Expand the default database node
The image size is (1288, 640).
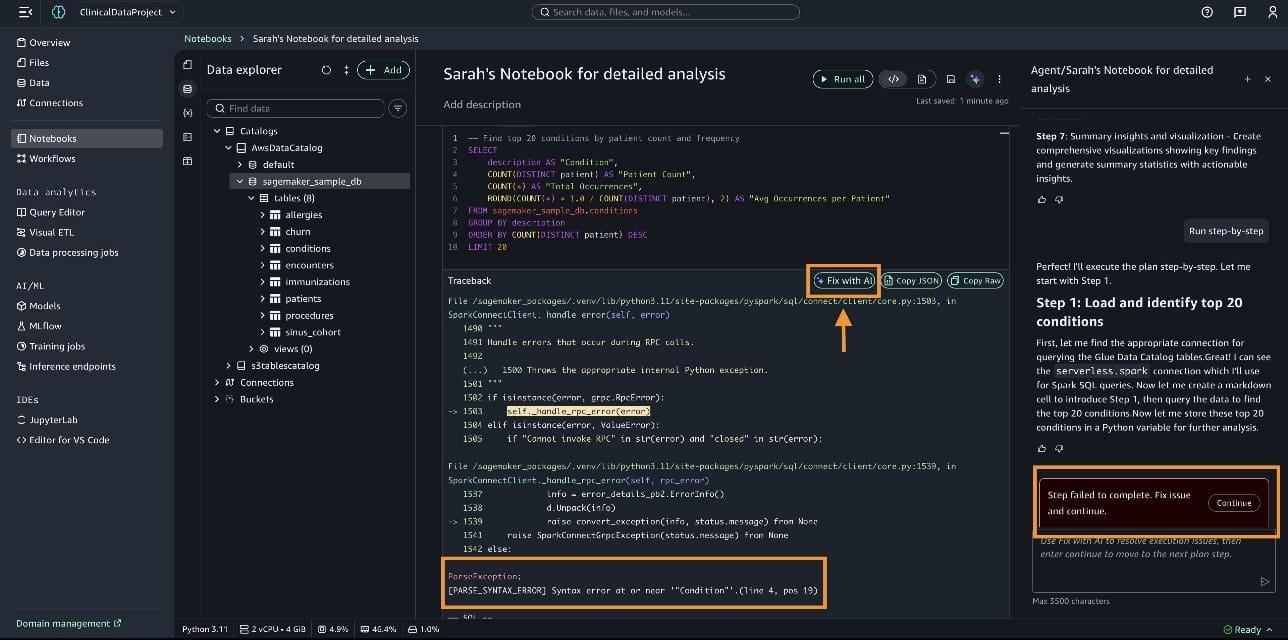tap(240, 164)
